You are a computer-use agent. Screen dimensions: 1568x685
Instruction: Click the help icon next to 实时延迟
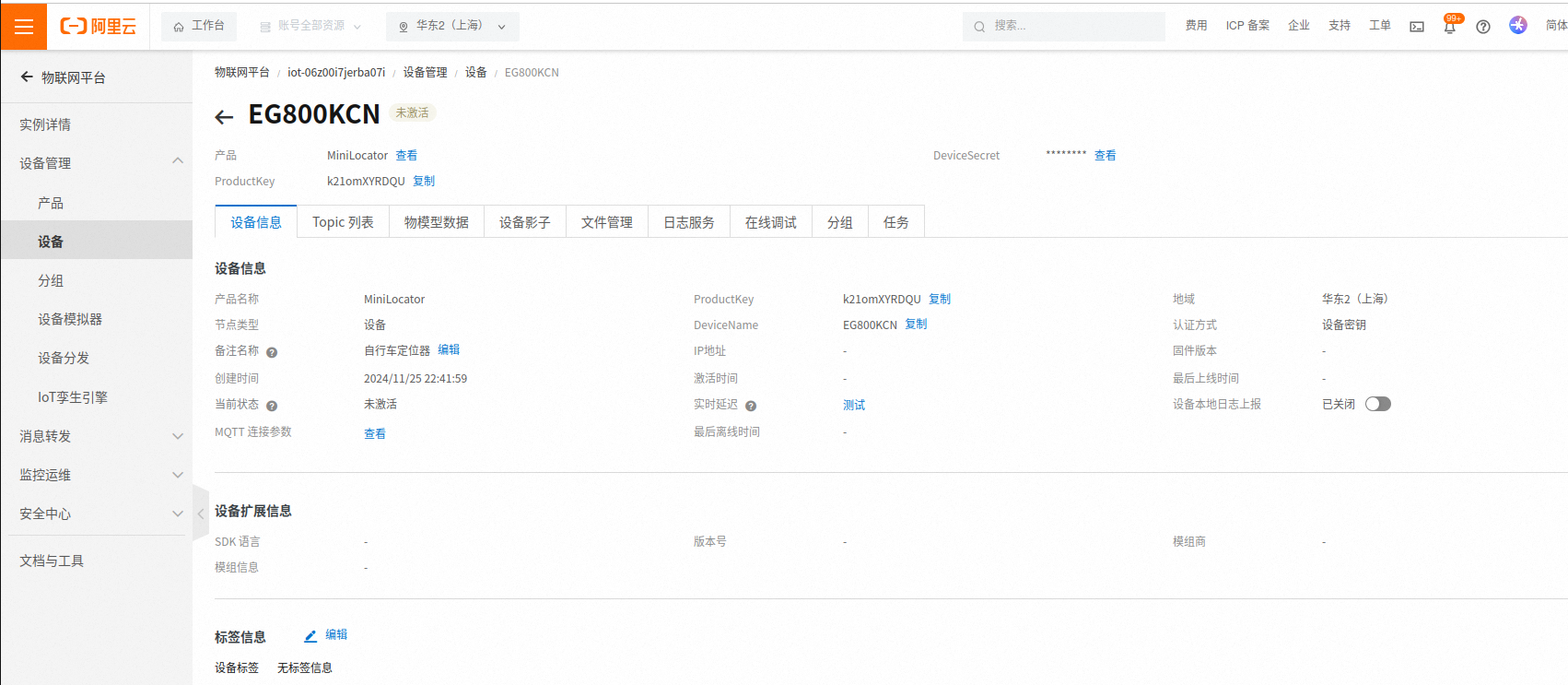(751, 406)
